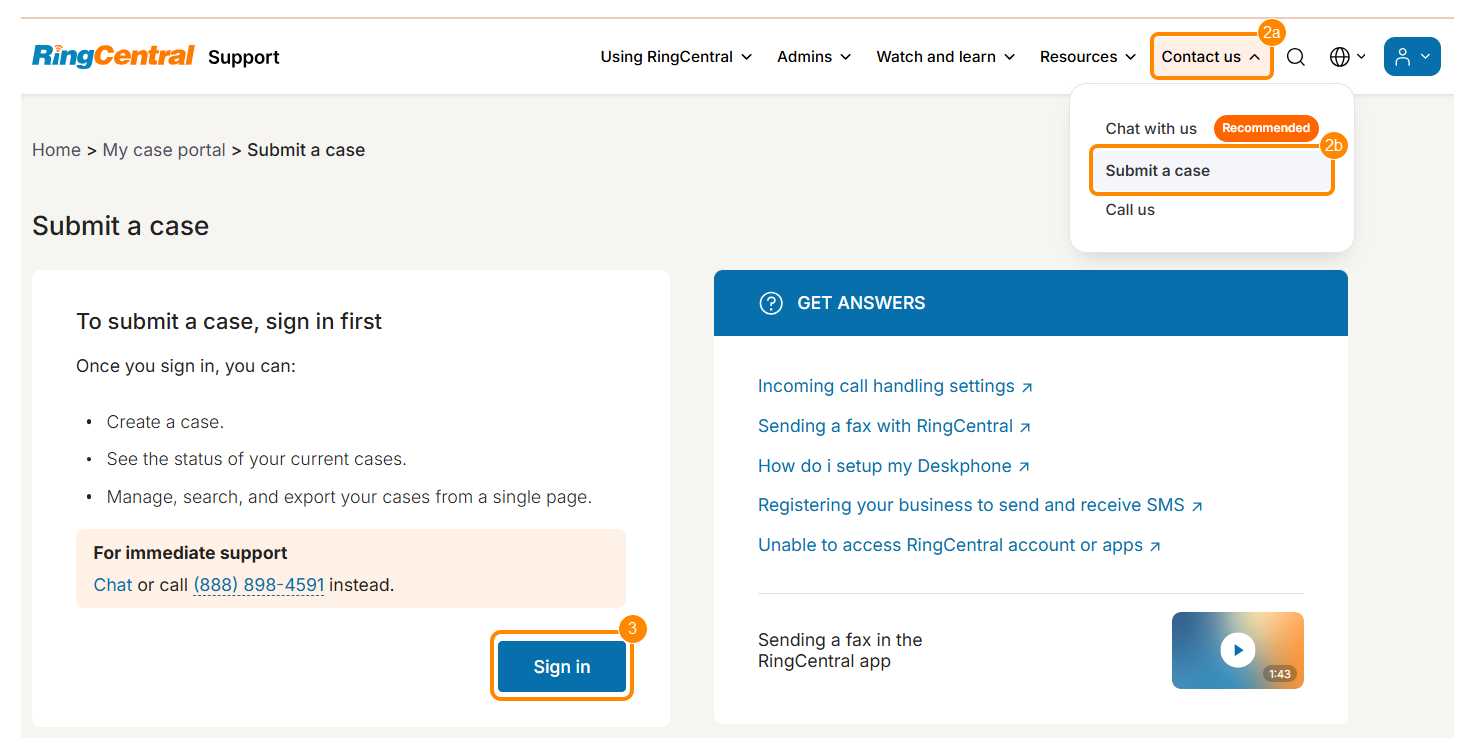
Task: Choose Submit a case menu item
Action: (1157, 170)
